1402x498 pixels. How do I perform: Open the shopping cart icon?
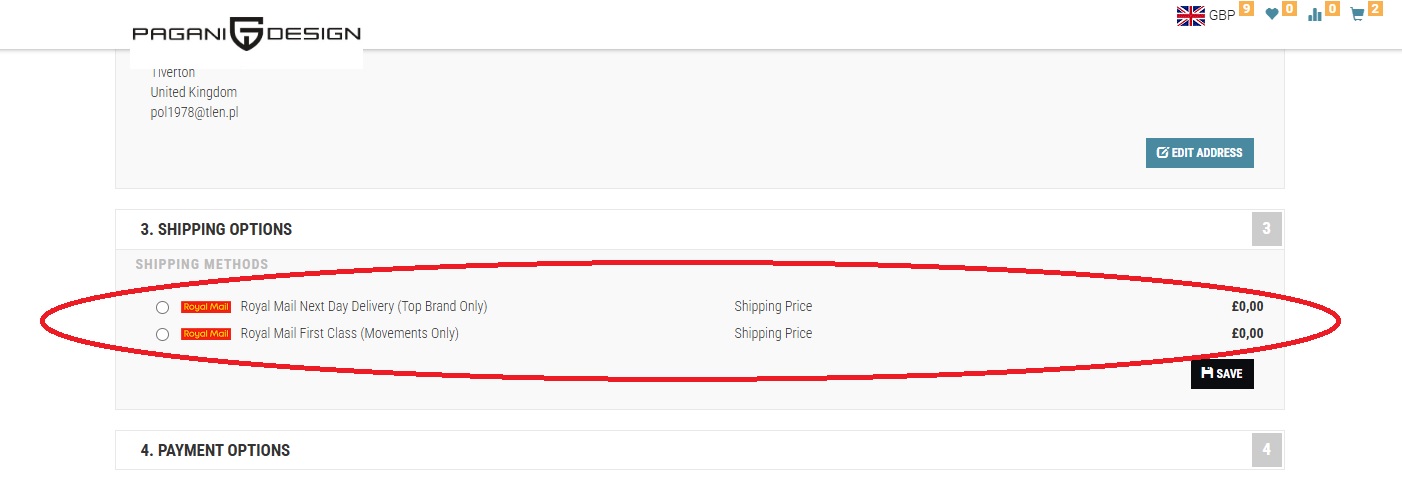pyautogui.click(x=1357, y=15)
